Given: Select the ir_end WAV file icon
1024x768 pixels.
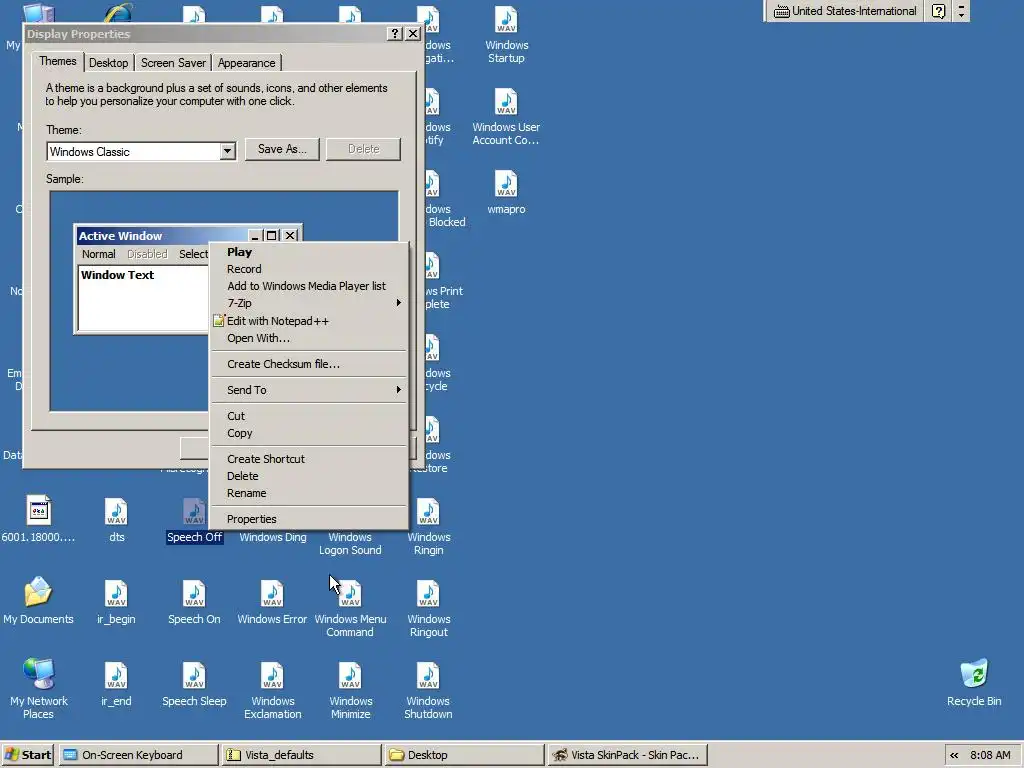Looking at the screenshot, I should click(116, 676).
